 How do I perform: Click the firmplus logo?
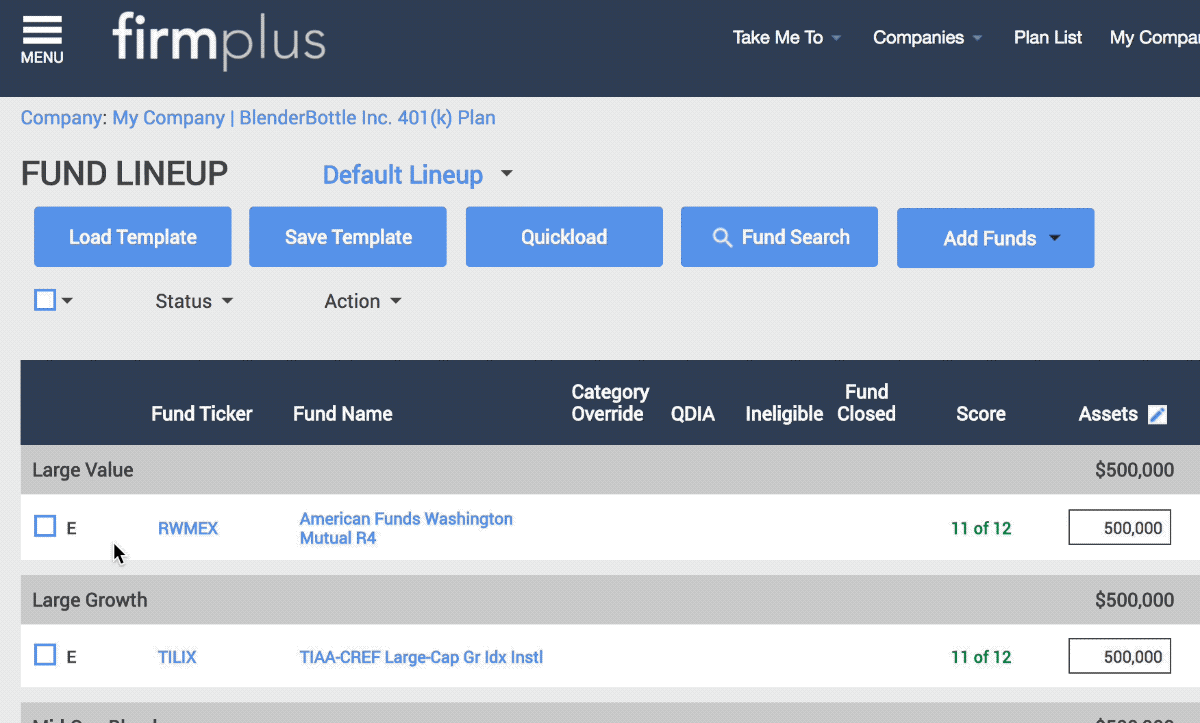[219, 41]
